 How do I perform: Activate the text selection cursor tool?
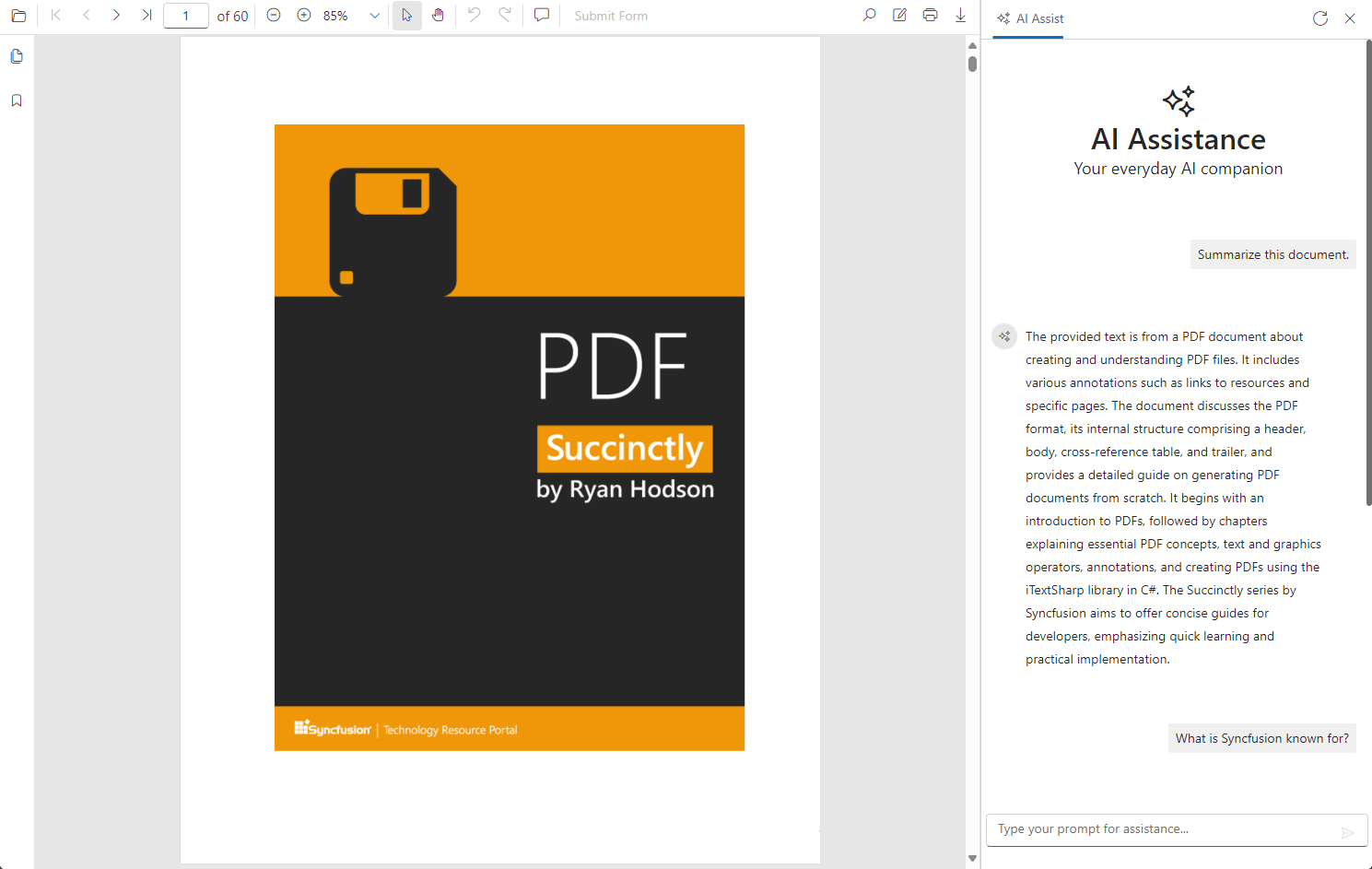pos(407,16)
